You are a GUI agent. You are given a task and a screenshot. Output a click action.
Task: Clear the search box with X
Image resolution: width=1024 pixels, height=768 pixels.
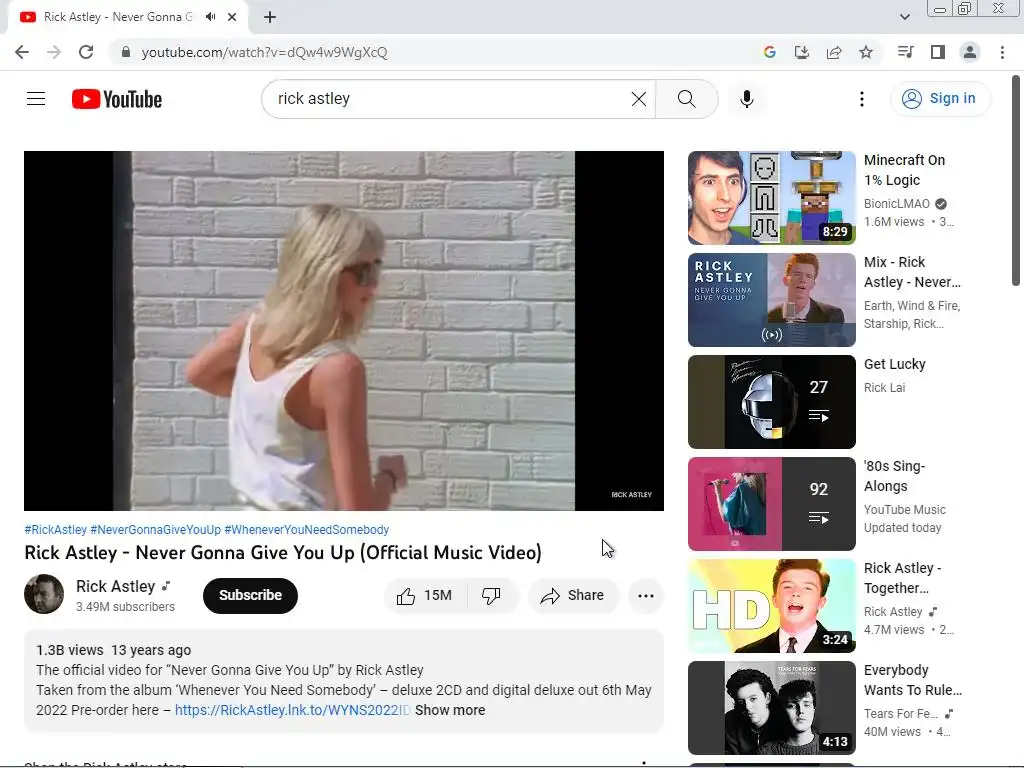(639, 99)
